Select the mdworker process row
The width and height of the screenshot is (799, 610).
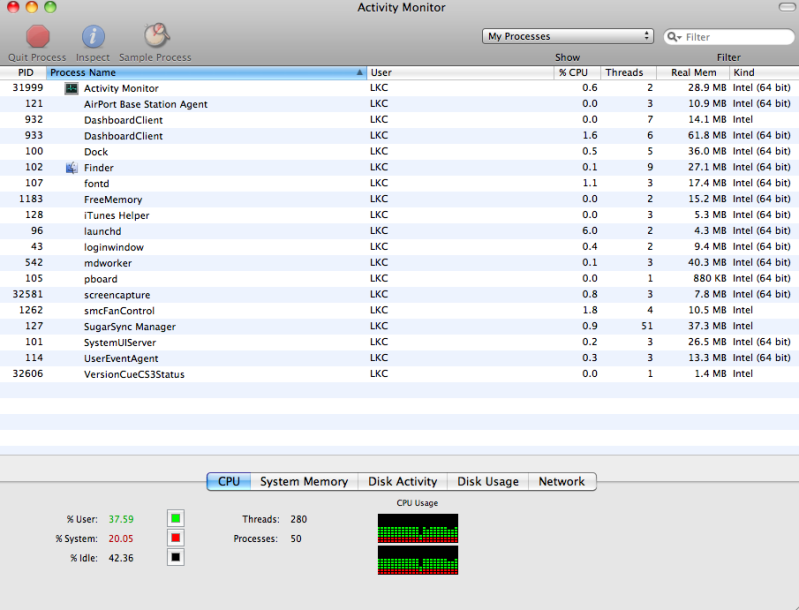[x=400, y=263]
